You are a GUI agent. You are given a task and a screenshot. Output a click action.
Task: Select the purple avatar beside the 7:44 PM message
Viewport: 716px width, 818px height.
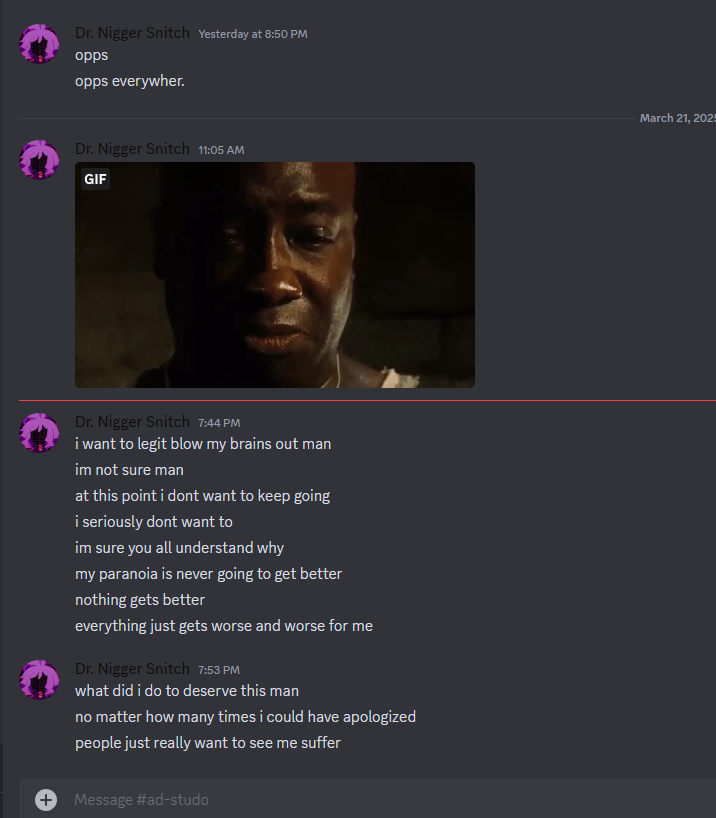(x=39, y=433)
